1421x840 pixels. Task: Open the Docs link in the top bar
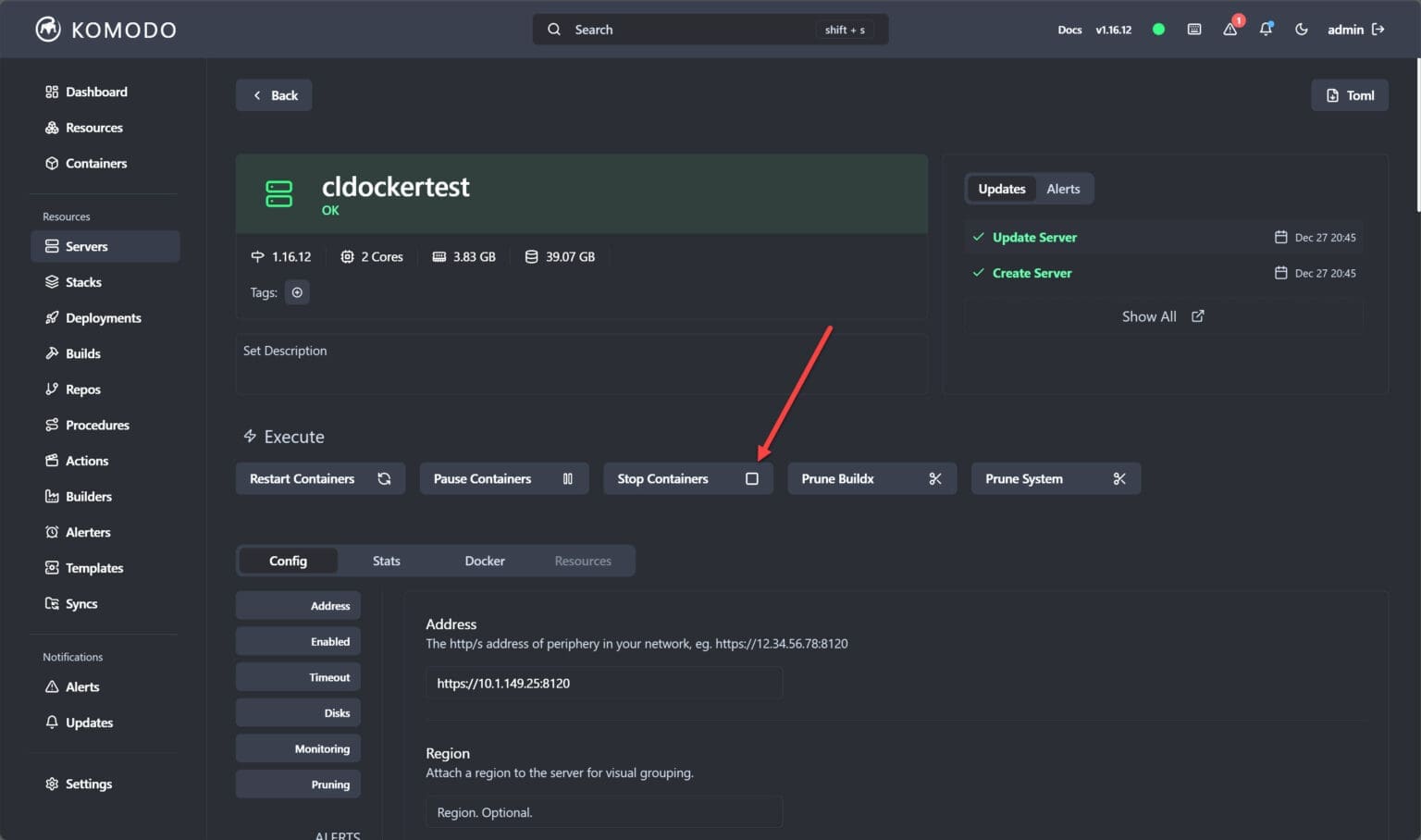coord(1069,29)
